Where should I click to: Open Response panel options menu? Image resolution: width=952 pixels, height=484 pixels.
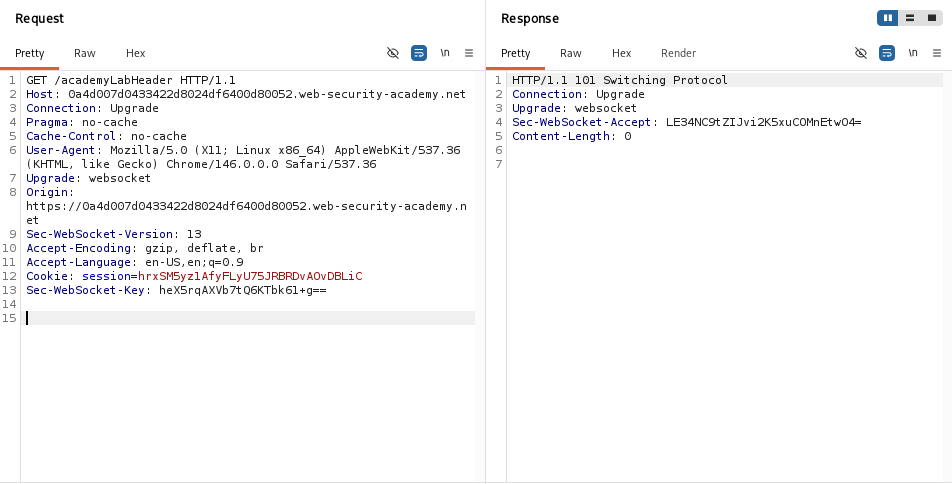(x=937, y=53)
